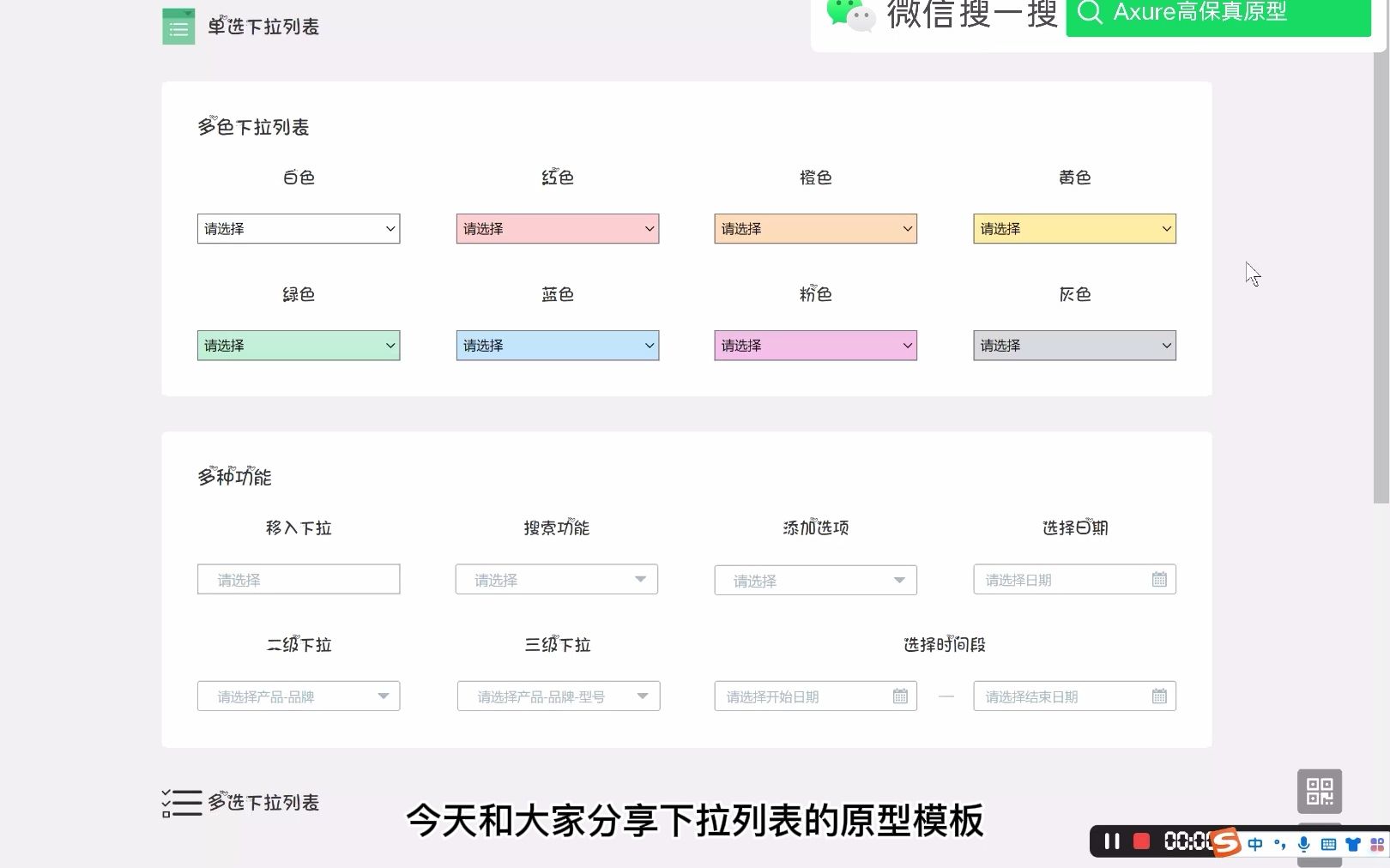Expand the 请选择产品-品牌-型号 dropdown arrow

(643, 696)
